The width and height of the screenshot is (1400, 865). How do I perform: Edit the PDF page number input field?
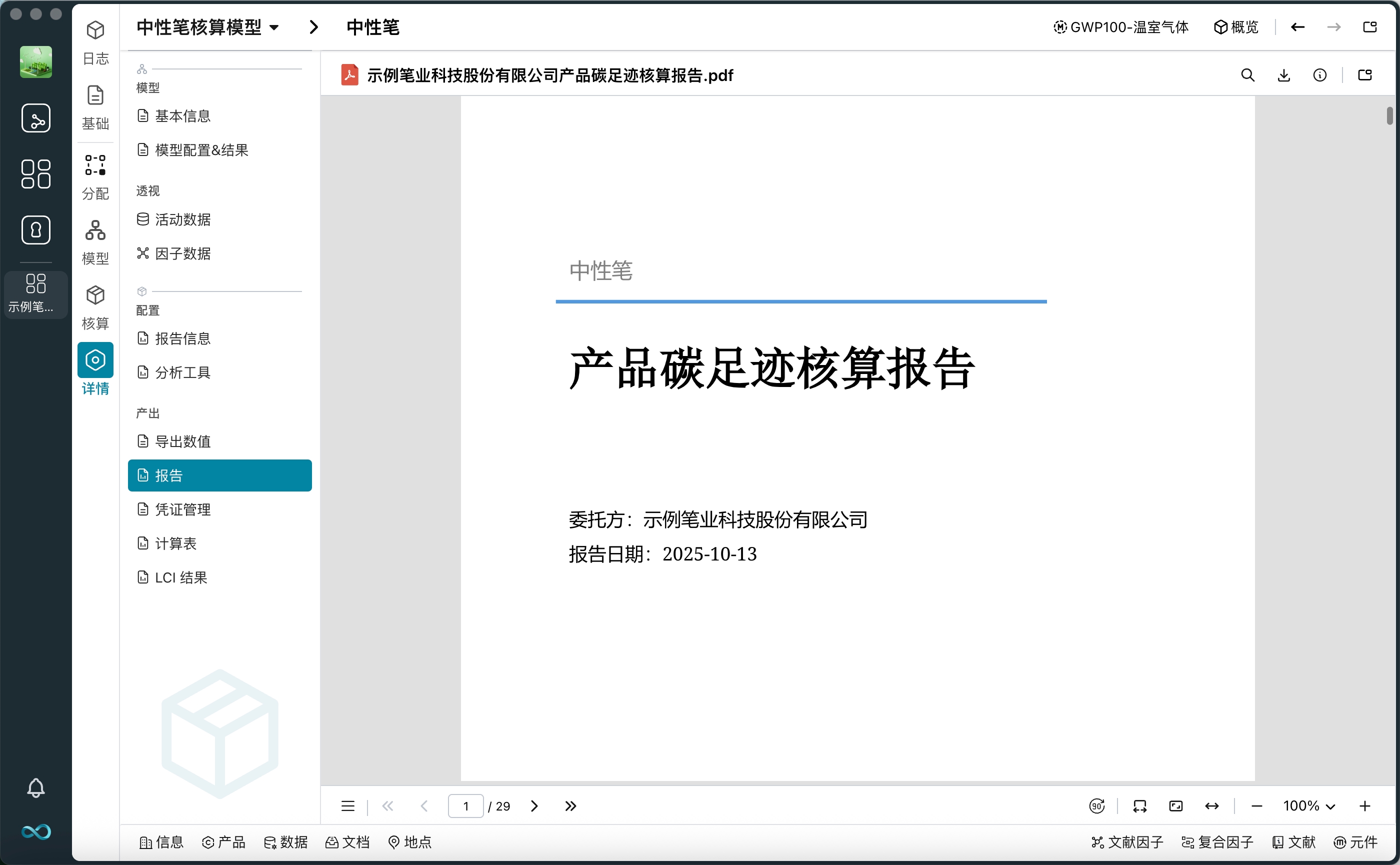(x=465, y=805)
